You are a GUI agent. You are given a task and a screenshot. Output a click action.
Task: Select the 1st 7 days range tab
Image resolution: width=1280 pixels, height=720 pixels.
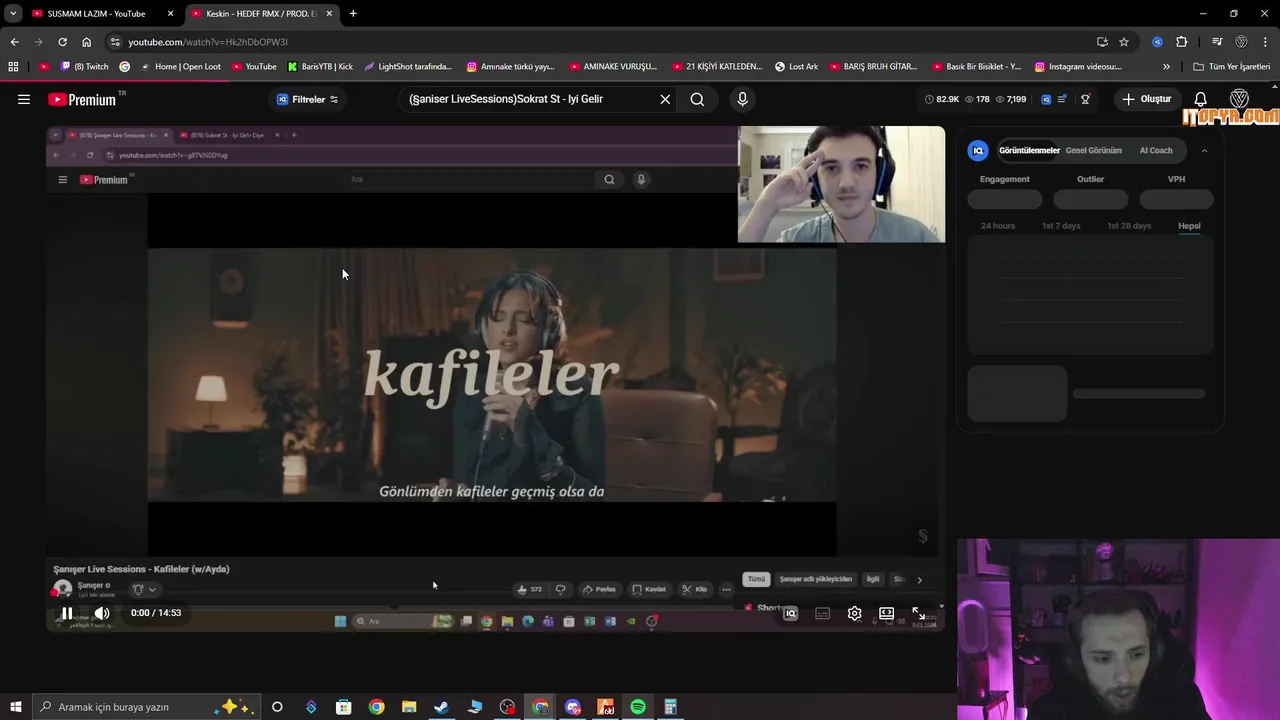click(x=1061, y=226)
